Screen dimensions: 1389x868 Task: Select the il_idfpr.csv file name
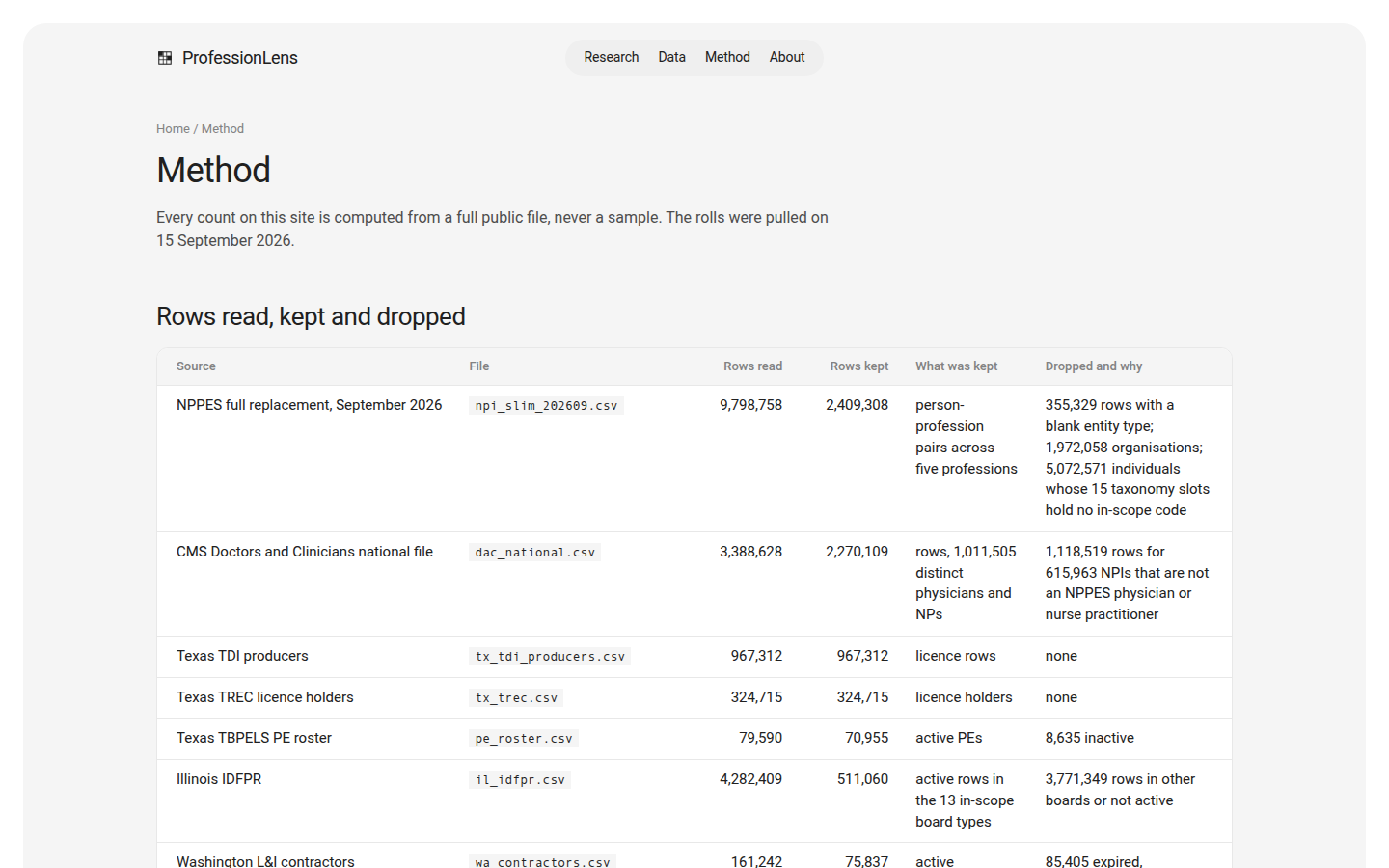coord(521,780)
